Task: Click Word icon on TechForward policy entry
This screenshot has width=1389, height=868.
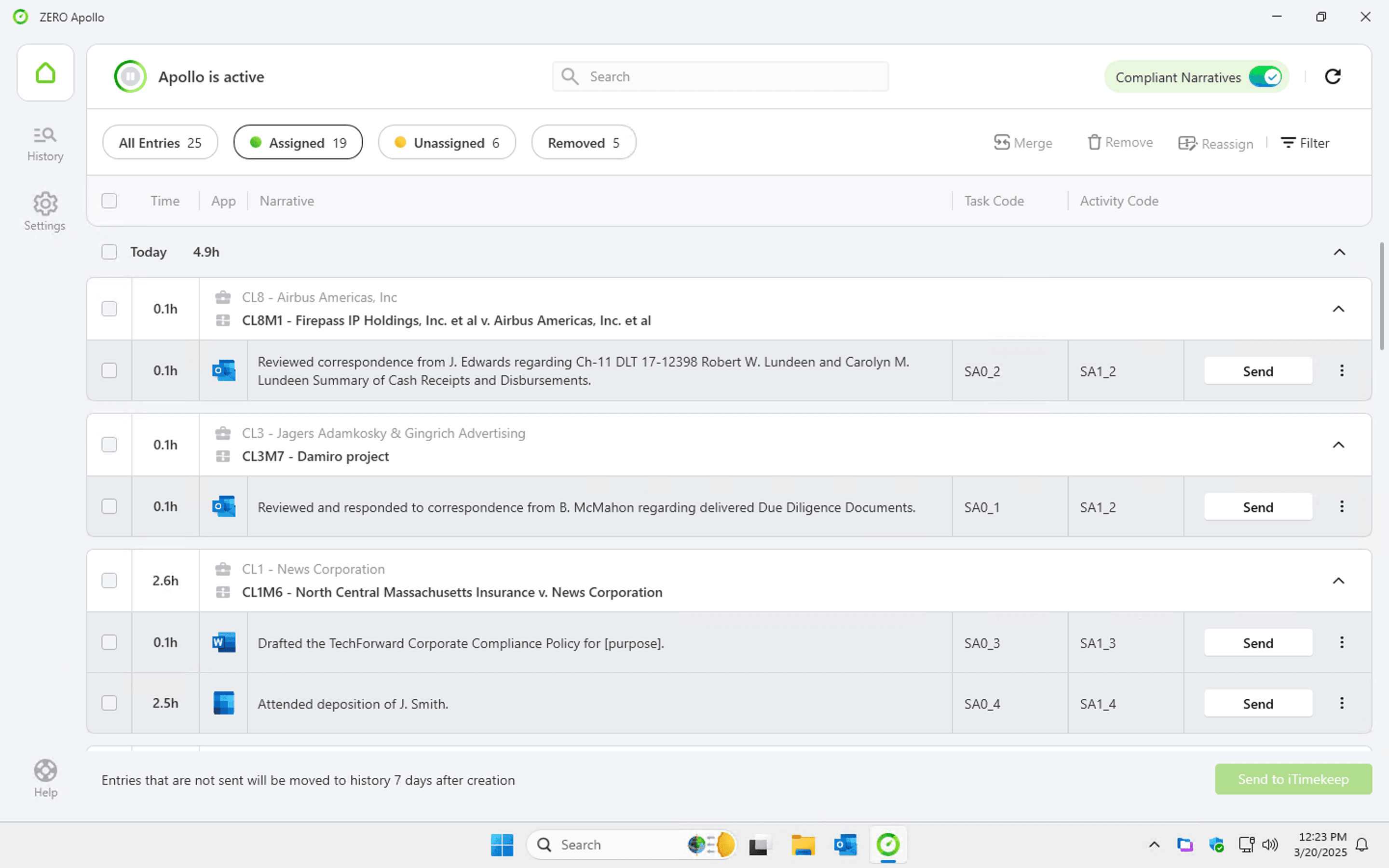Action: (224, 642)
